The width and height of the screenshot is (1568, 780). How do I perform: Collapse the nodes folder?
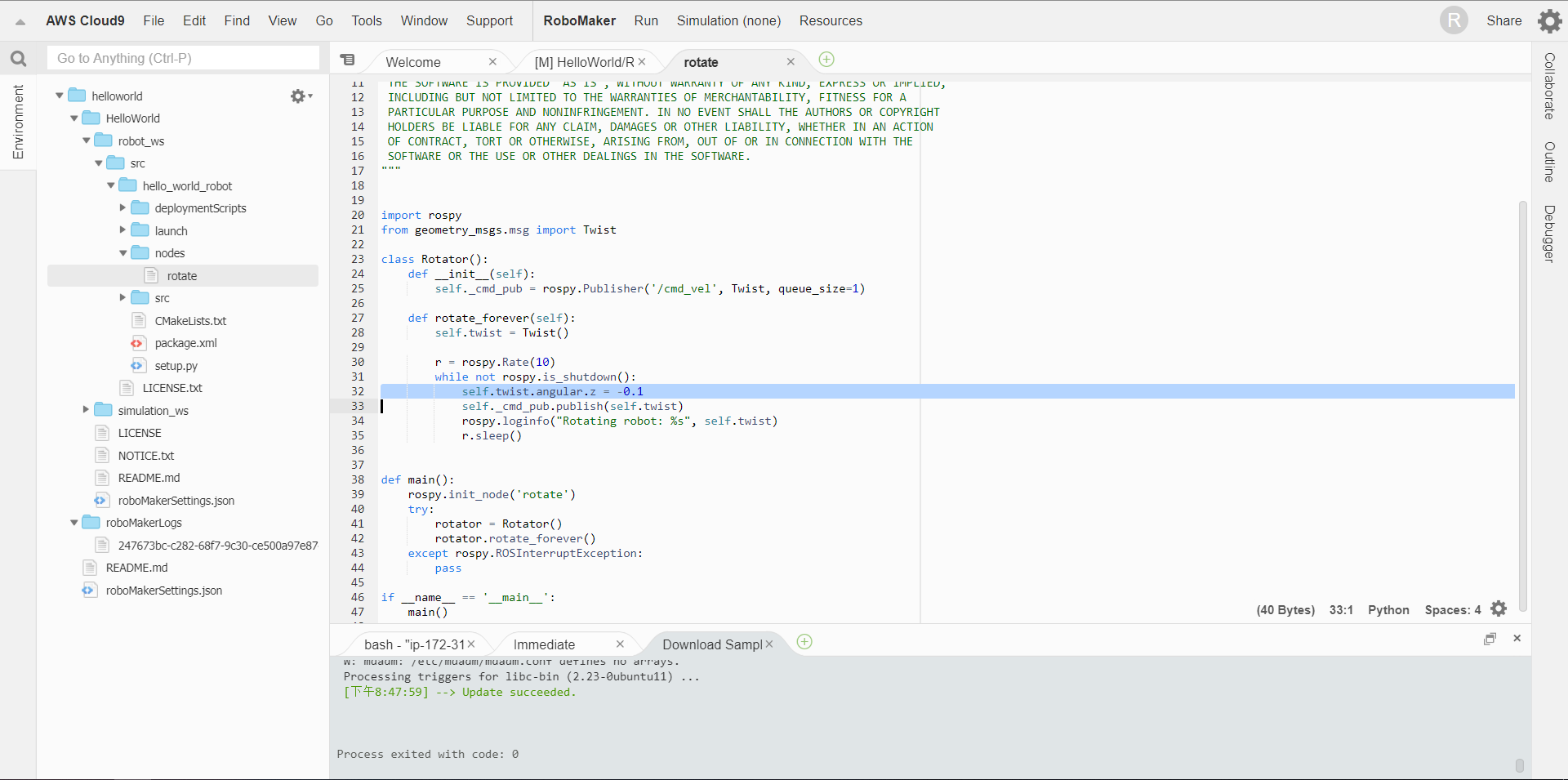(123, 253)
